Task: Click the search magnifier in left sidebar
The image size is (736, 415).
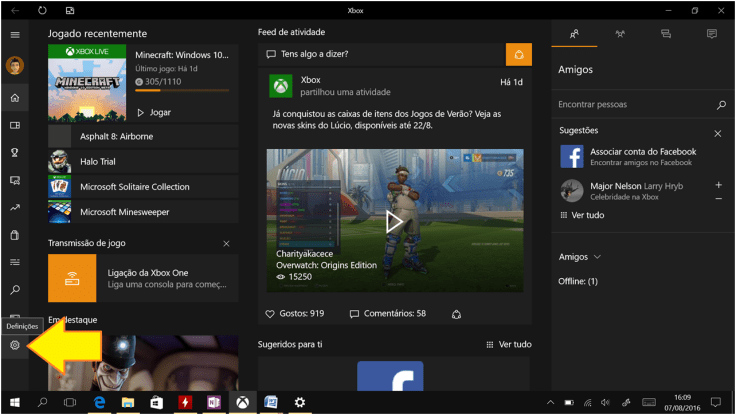Action: [x=15, y=290]
